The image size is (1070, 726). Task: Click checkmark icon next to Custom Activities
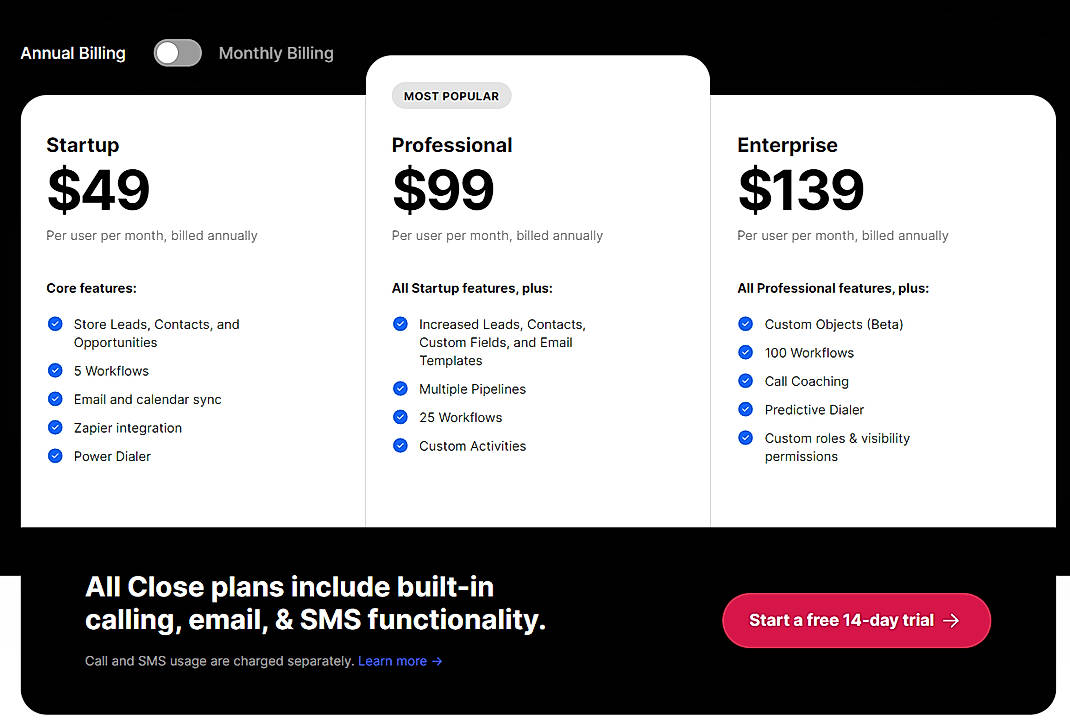click(400, 445)
